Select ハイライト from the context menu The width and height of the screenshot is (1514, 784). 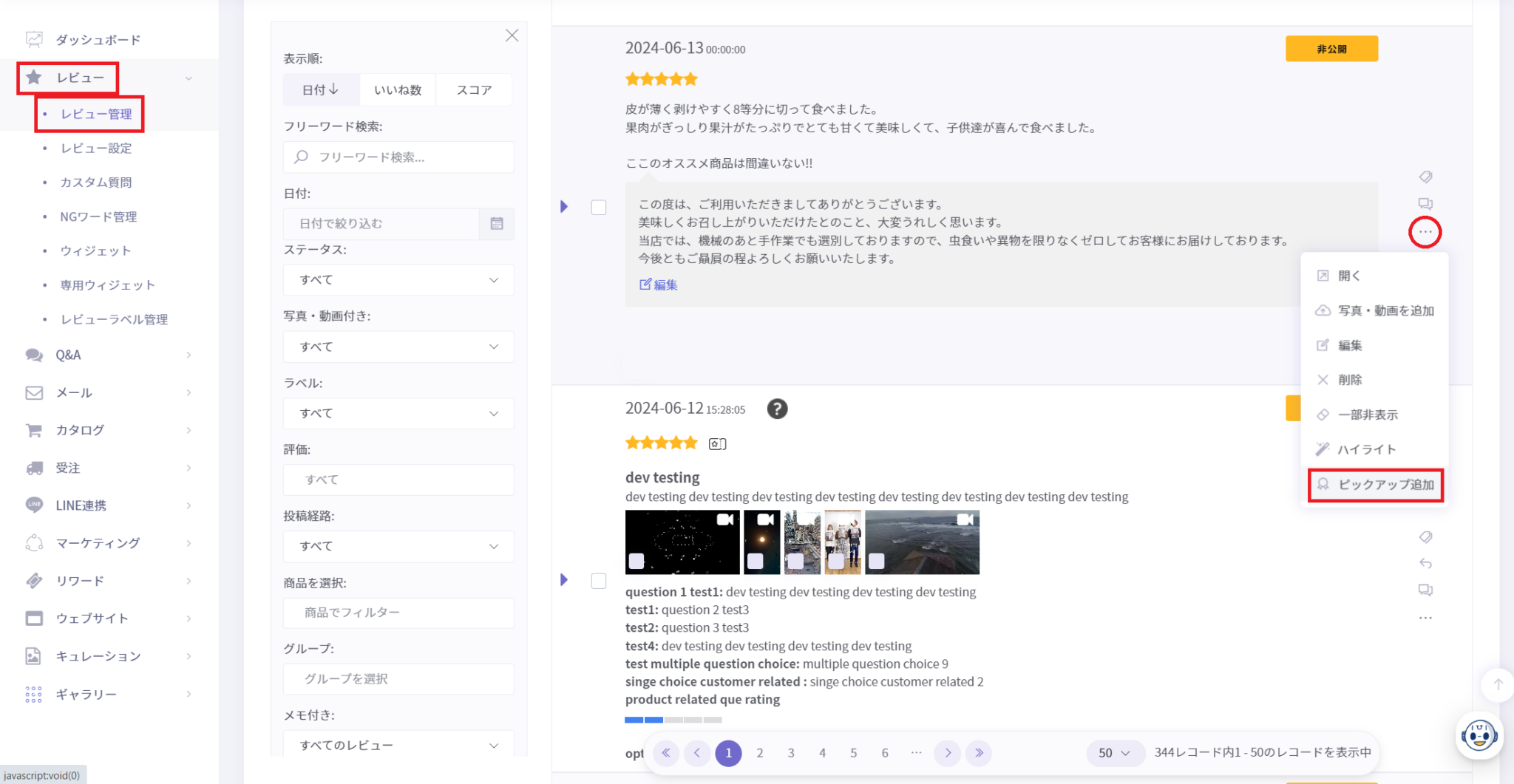[1375, 449]
